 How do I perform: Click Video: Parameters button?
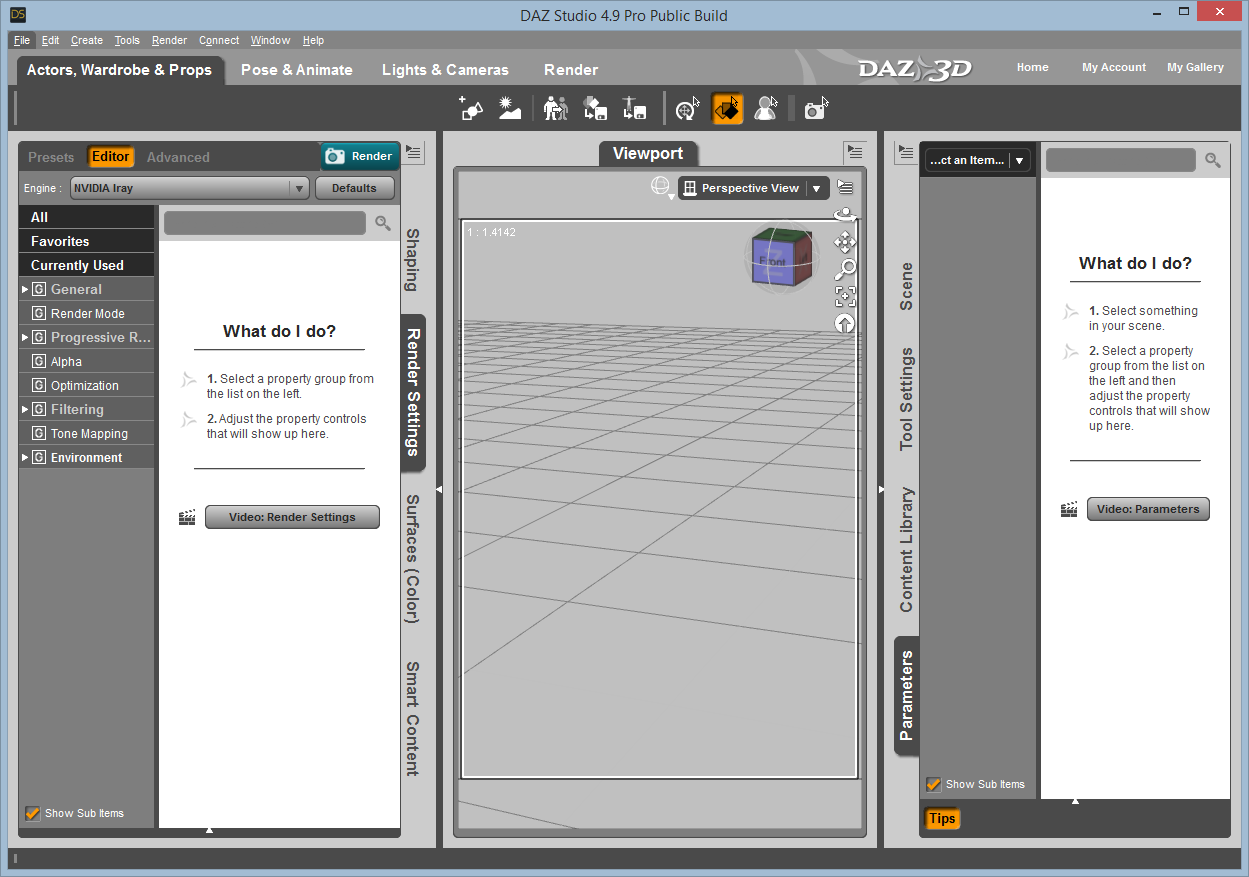(x=1148, y=509)
